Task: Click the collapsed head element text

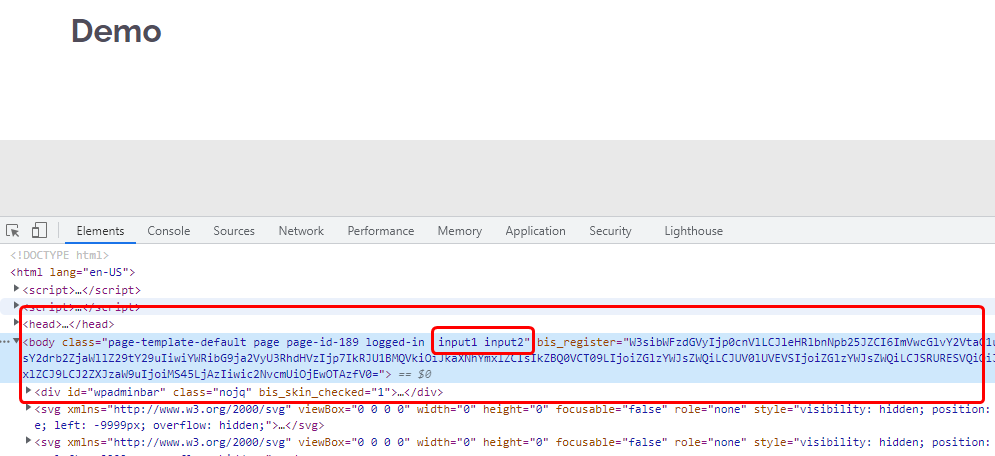Action: 69,324
